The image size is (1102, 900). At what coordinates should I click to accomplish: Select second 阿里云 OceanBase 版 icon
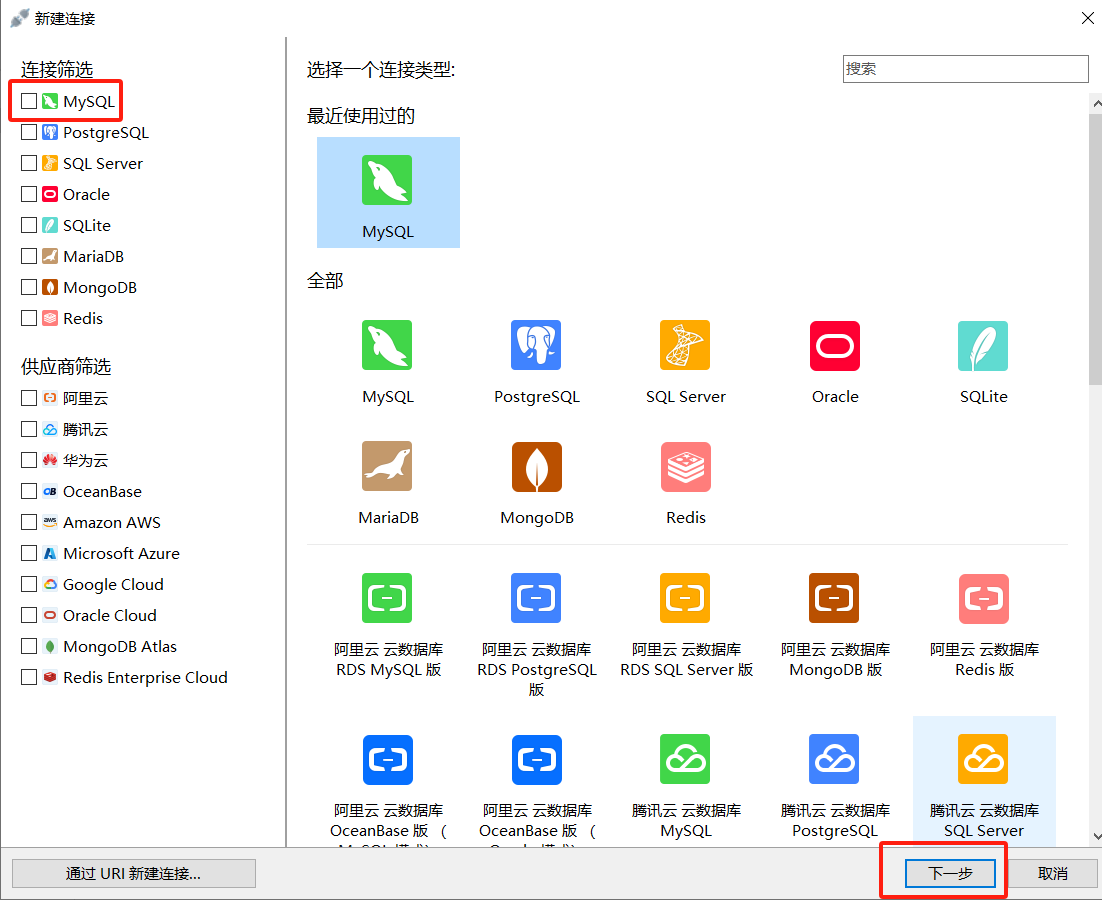tap(536, 759)
